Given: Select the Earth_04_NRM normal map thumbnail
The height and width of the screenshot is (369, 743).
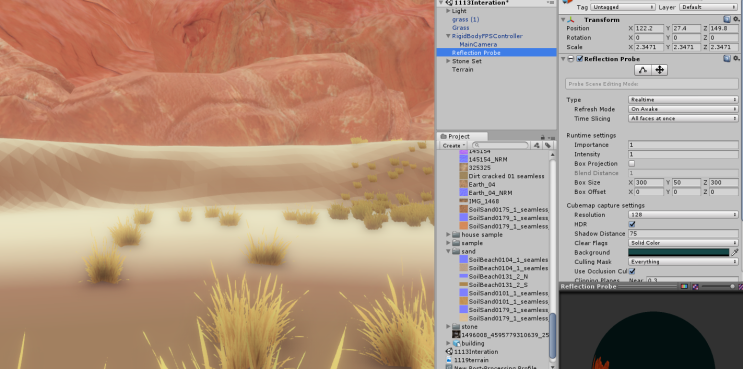Looking at the screenshot, I should click(463, 193).
